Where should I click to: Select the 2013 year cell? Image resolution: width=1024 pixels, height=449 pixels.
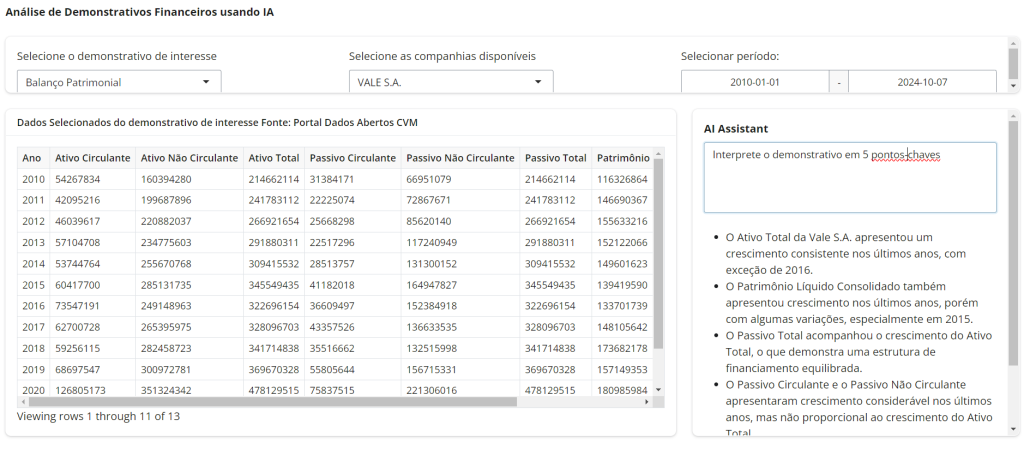pos(31,243)
